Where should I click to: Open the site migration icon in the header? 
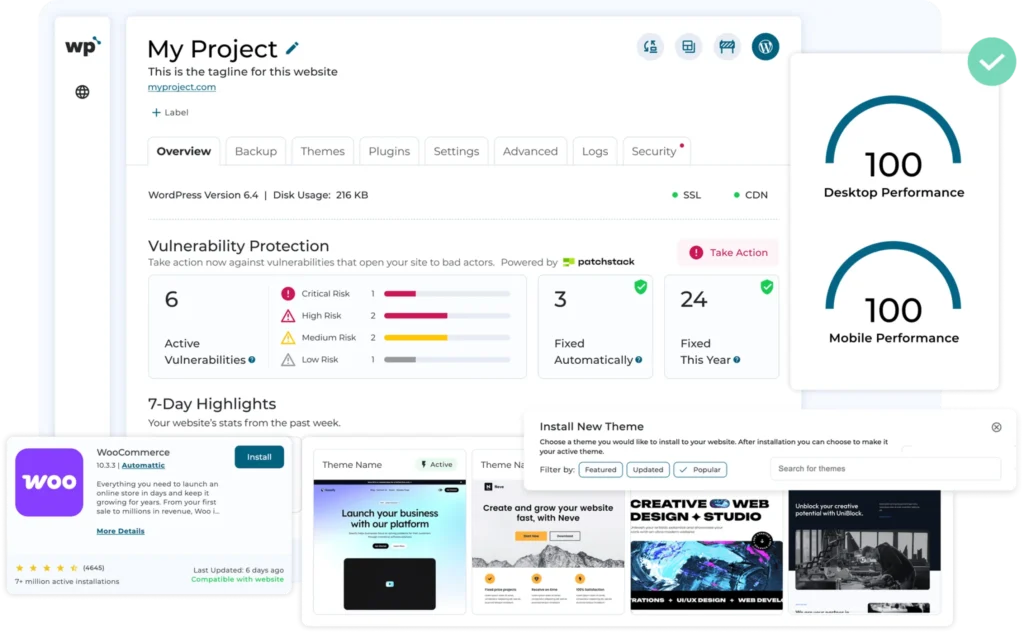click(650, 46)
